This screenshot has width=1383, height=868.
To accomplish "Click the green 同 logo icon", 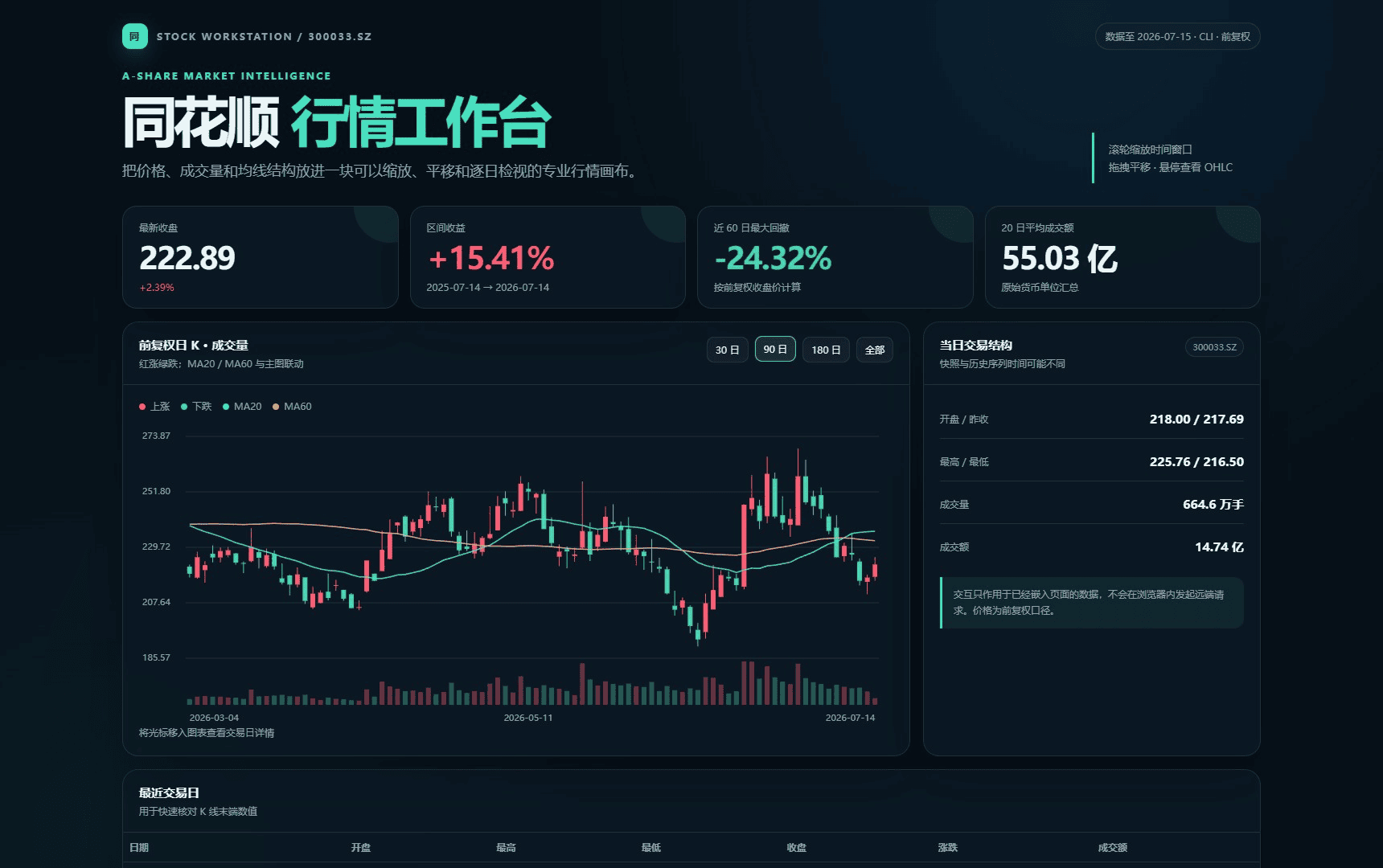I will [135, 36].
